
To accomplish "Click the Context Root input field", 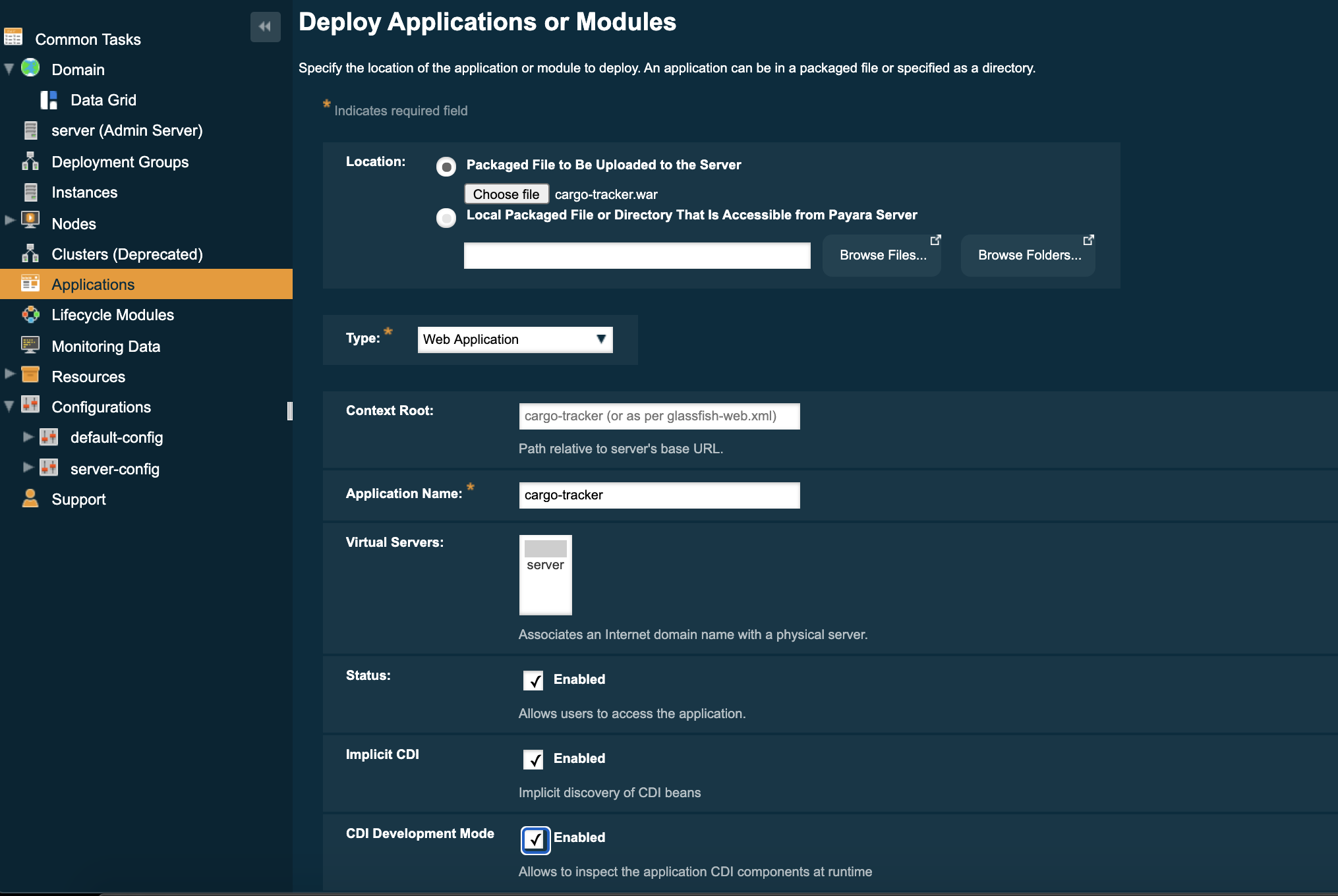I will point(659,416).
